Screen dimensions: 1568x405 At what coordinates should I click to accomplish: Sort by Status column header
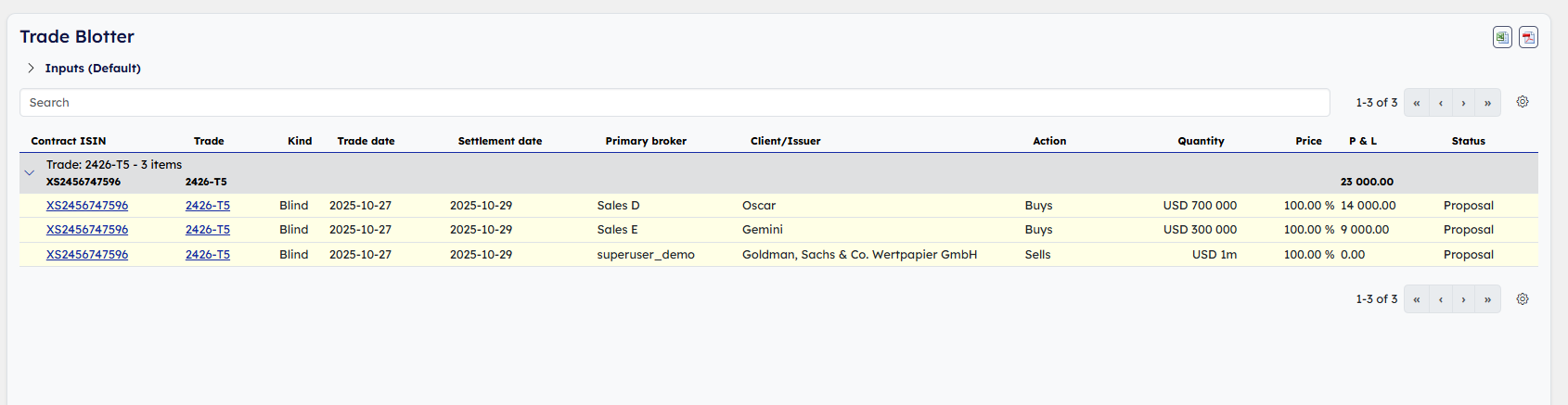coord(1468,141)
